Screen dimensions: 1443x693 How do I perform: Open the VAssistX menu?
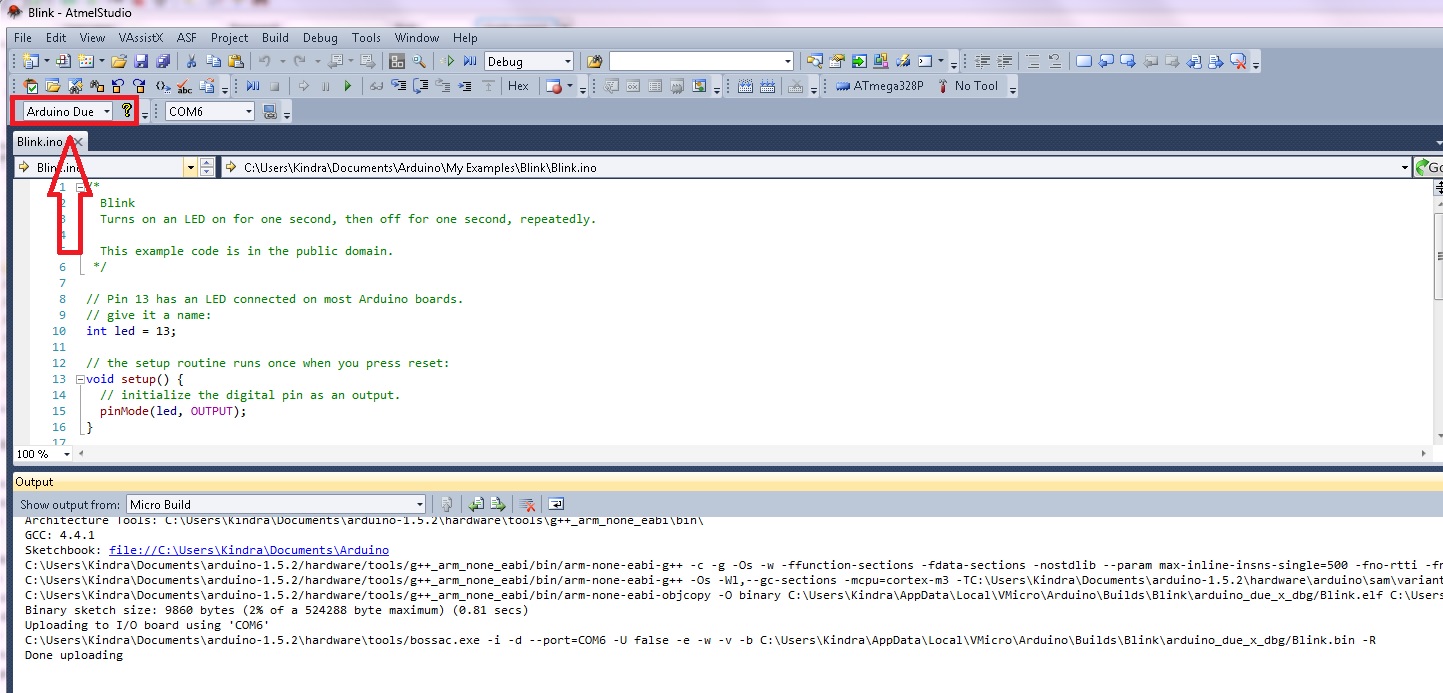click(x=140, y=38)
